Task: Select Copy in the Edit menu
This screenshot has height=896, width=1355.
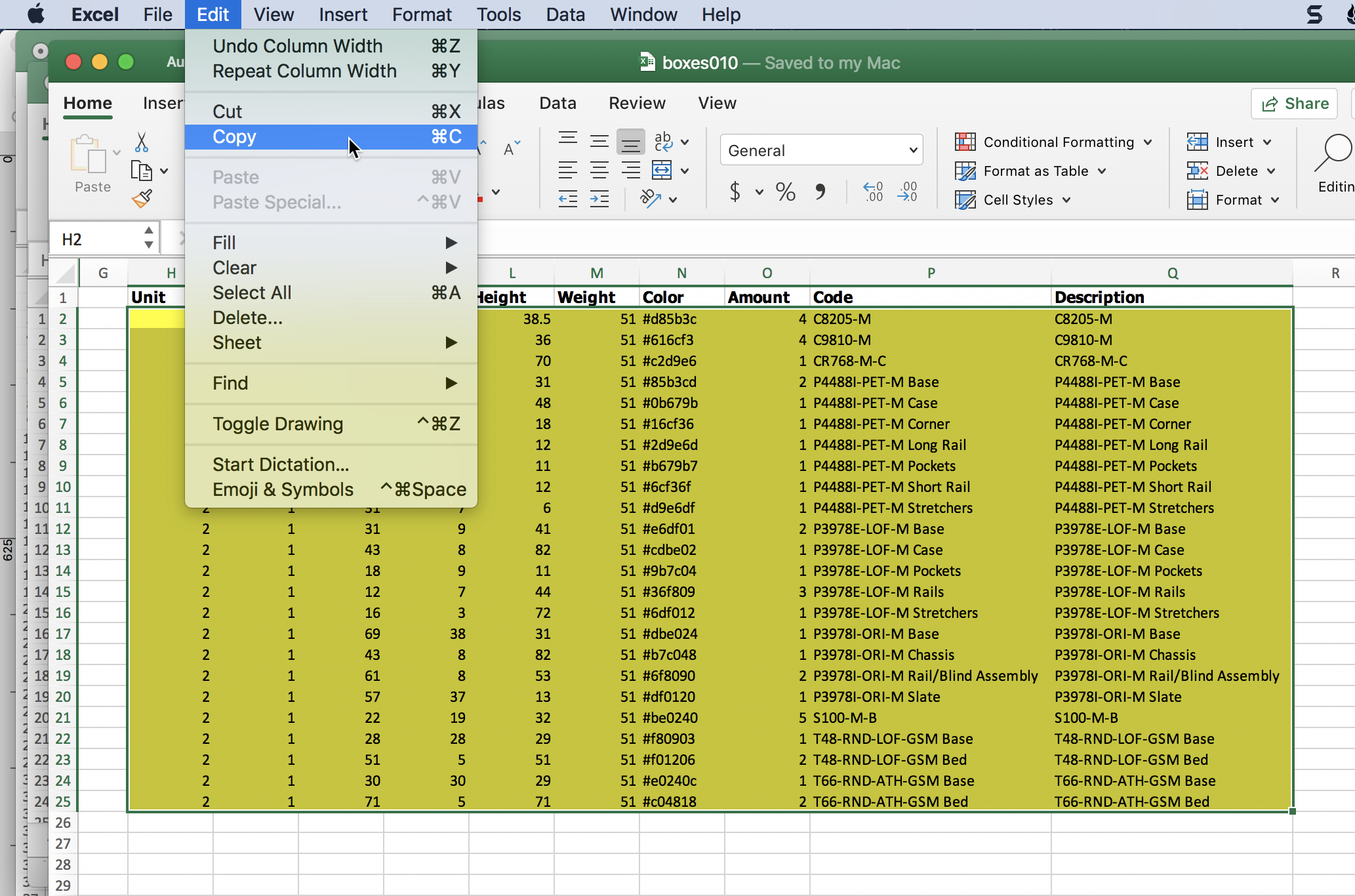Action: point(331,136)
